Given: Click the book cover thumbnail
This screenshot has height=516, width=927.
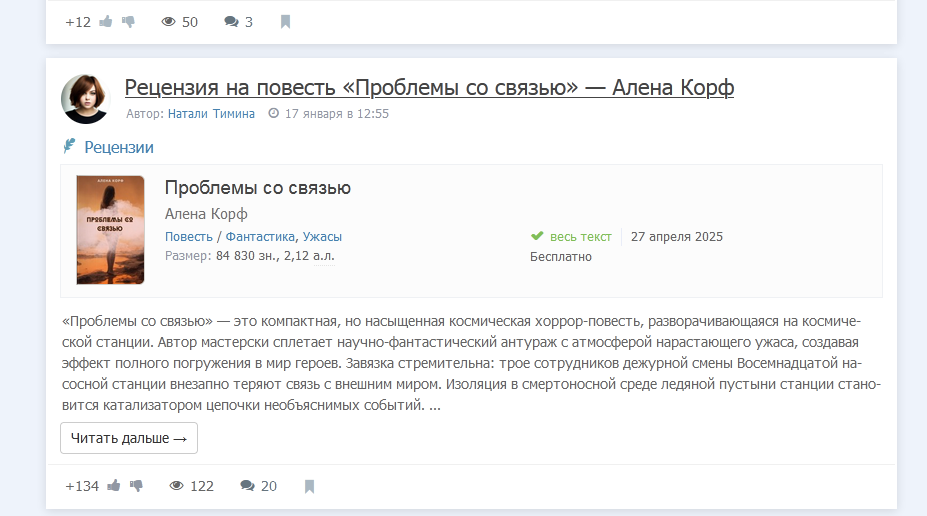Looking at the screenshot, I should 110,230.
